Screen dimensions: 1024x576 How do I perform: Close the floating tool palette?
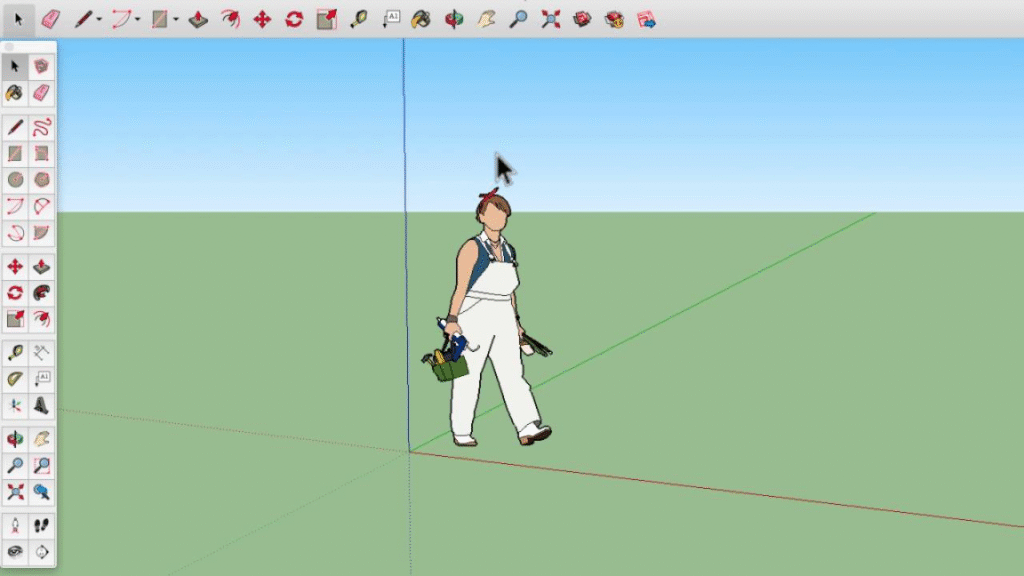coord(9,46)
